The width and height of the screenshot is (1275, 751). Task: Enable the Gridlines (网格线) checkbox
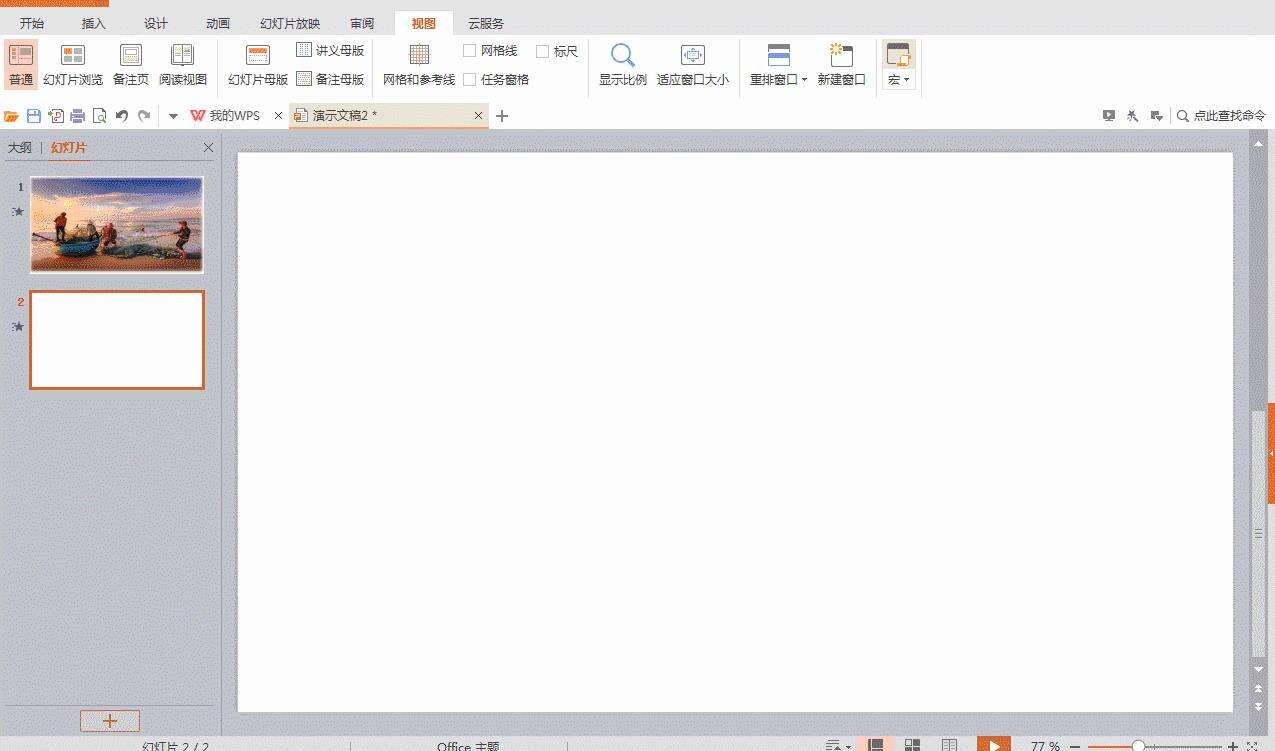click(471, 51)
